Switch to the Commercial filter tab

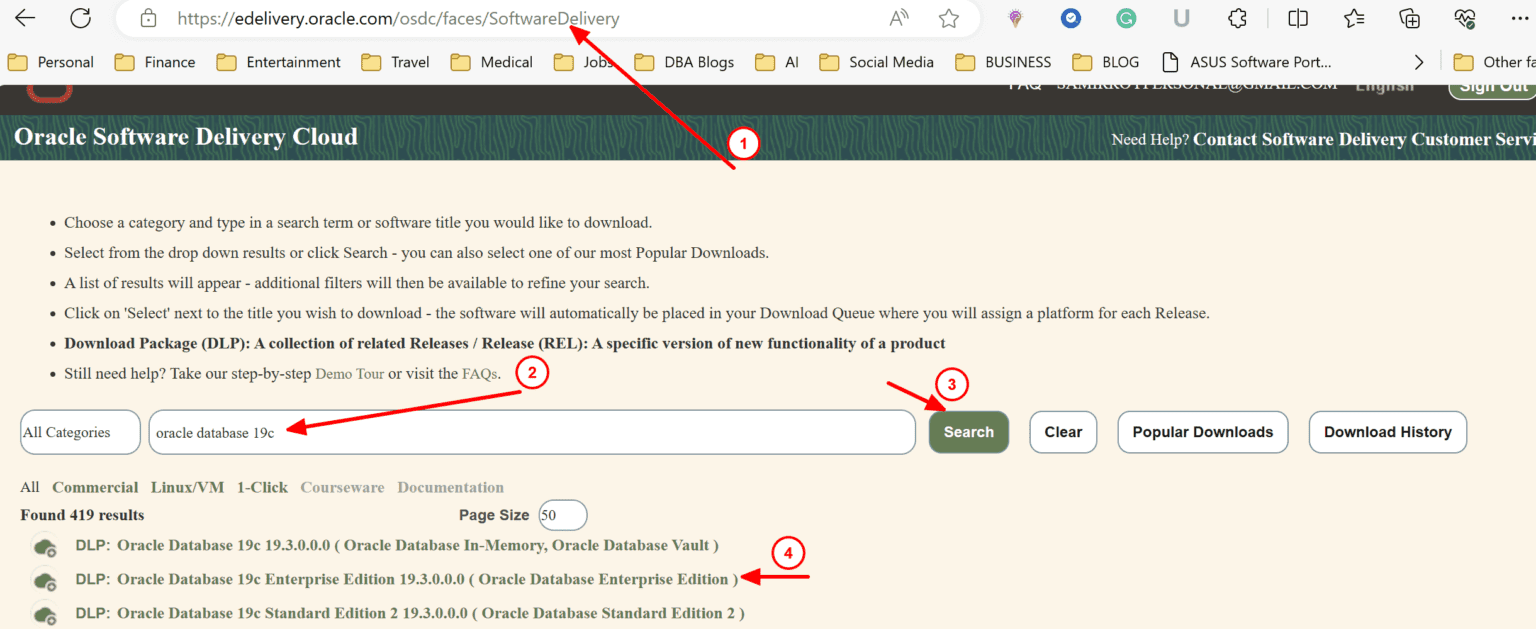[x=95, y=487]
